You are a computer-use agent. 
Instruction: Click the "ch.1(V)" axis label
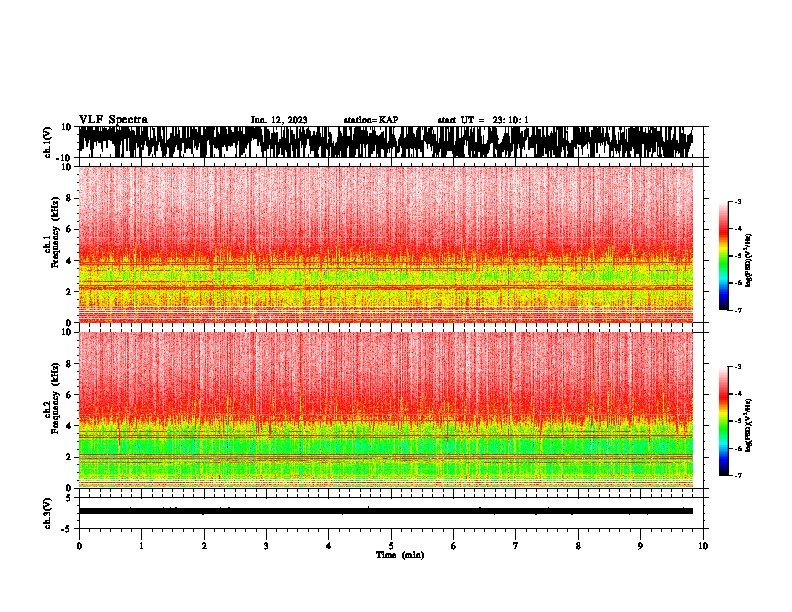(x=48, y=142)
